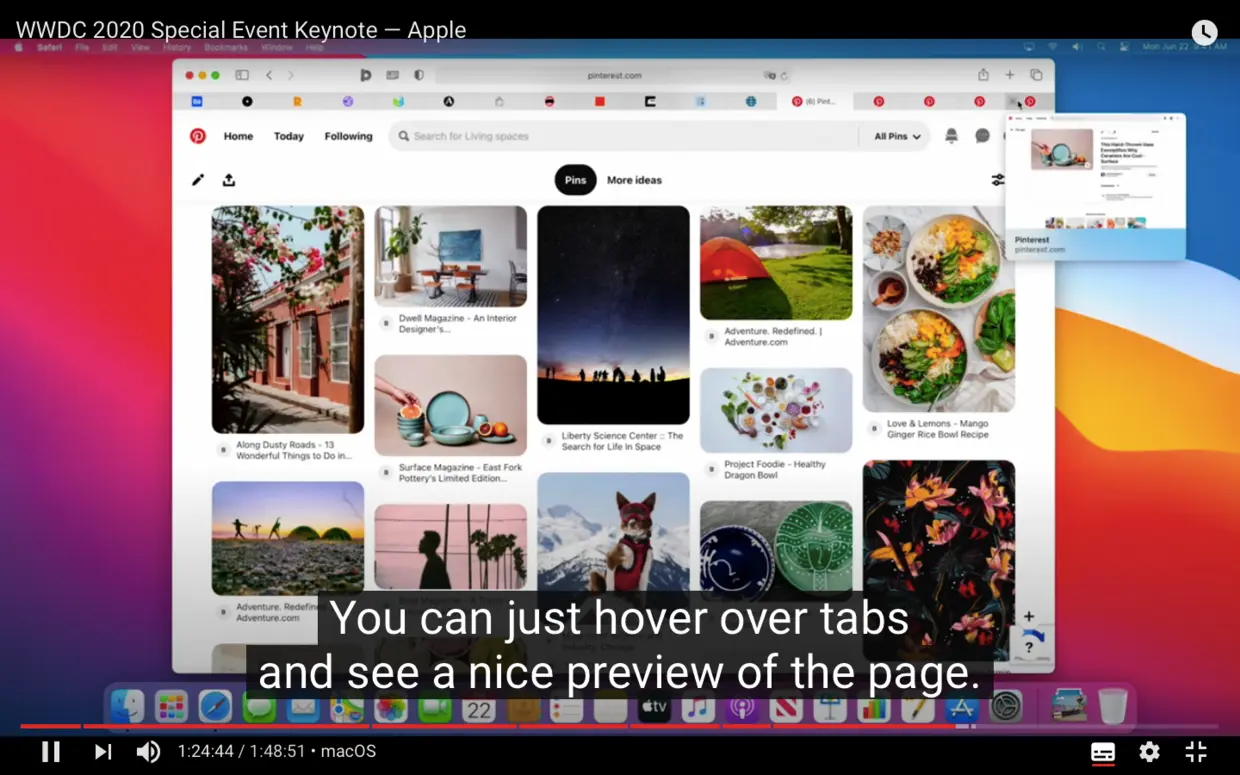
Task: Open App Store in Dock
Action: click(x=961, y=708)
